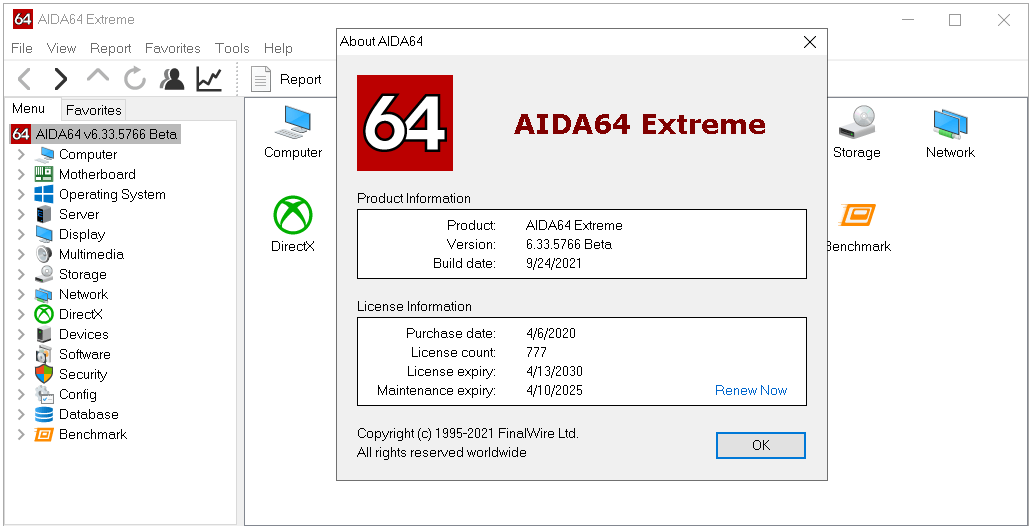Click the Refresh circular arrow icon
Viewport: 1030px width, 526px height.
135,79
